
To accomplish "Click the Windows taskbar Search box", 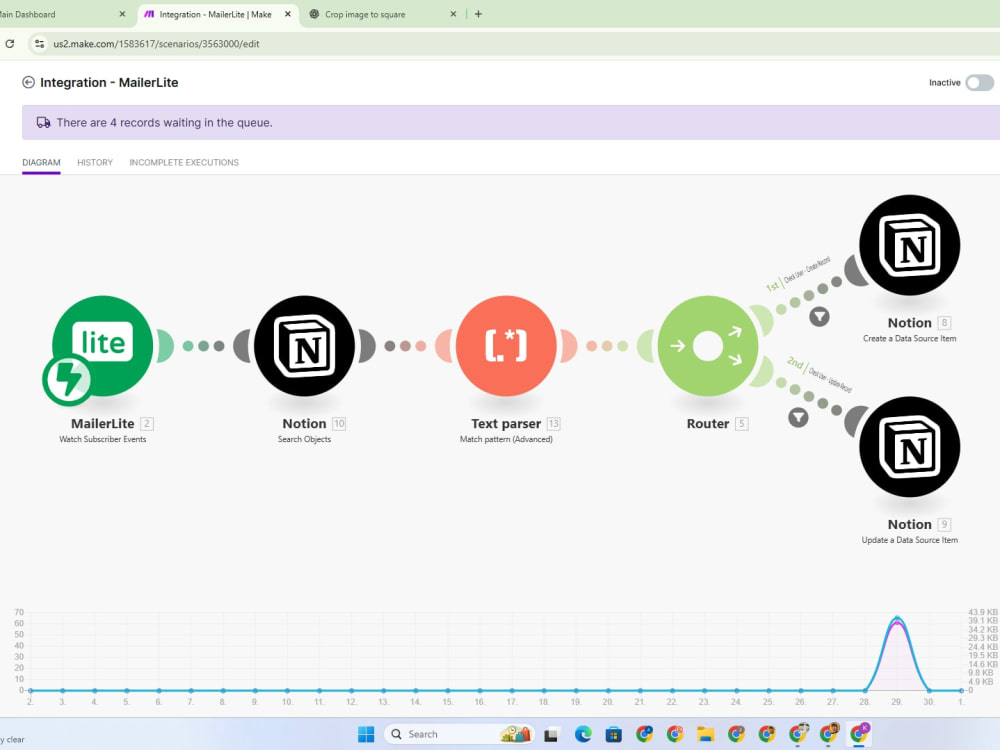I will coord(459,734).
